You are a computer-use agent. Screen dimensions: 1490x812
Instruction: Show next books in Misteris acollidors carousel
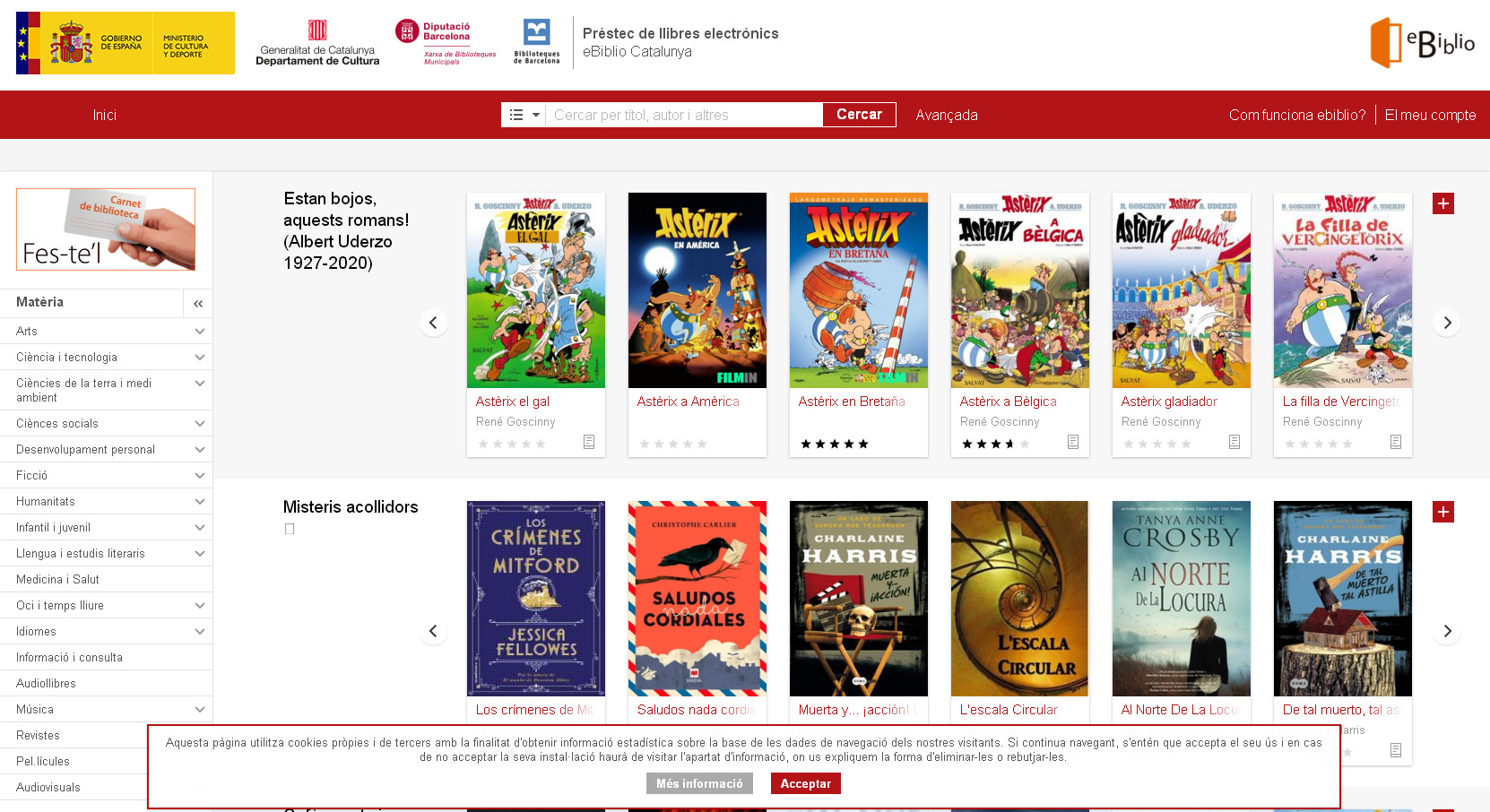click(x=1447, y=631)
